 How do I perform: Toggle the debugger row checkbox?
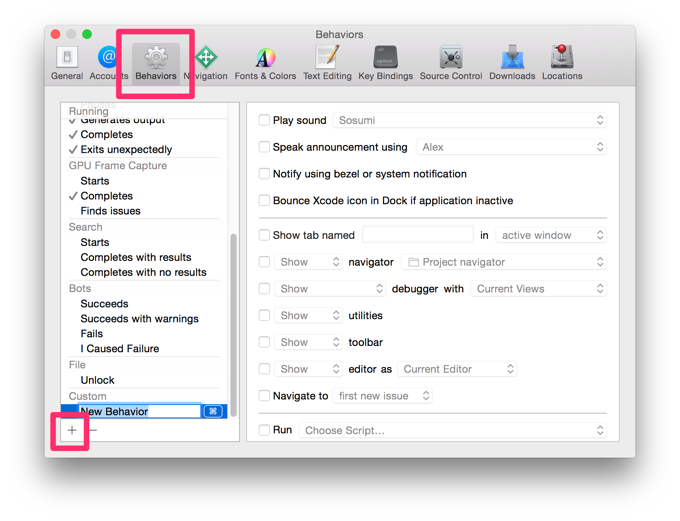click(x=264, y=289)
